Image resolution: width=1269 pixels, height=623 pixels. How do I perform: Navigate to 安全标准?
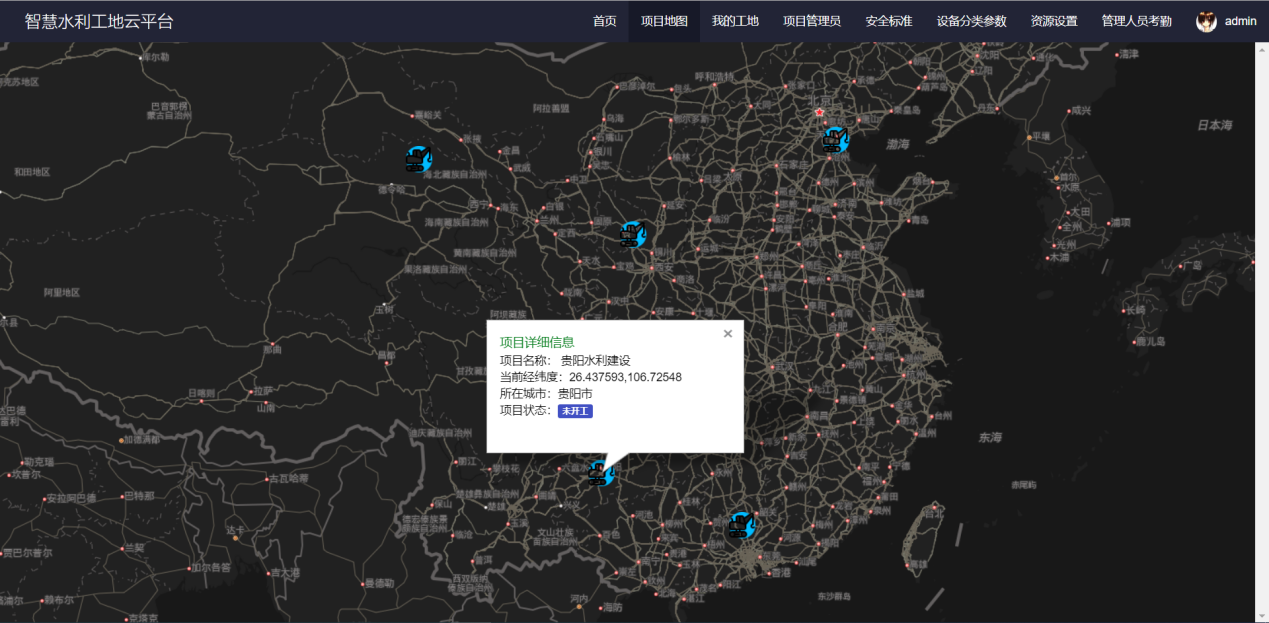pyautogui.click(x=888, y=21)
